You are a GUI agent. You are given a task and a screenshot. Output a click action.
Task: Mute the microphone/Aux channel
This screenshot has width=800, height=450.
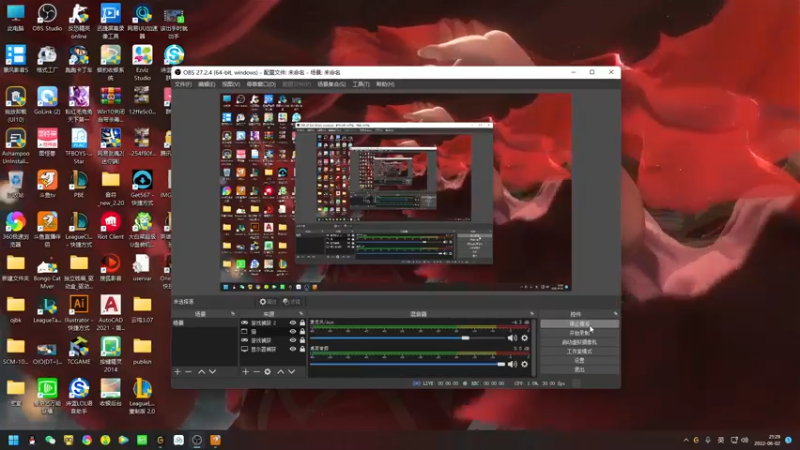512,338
